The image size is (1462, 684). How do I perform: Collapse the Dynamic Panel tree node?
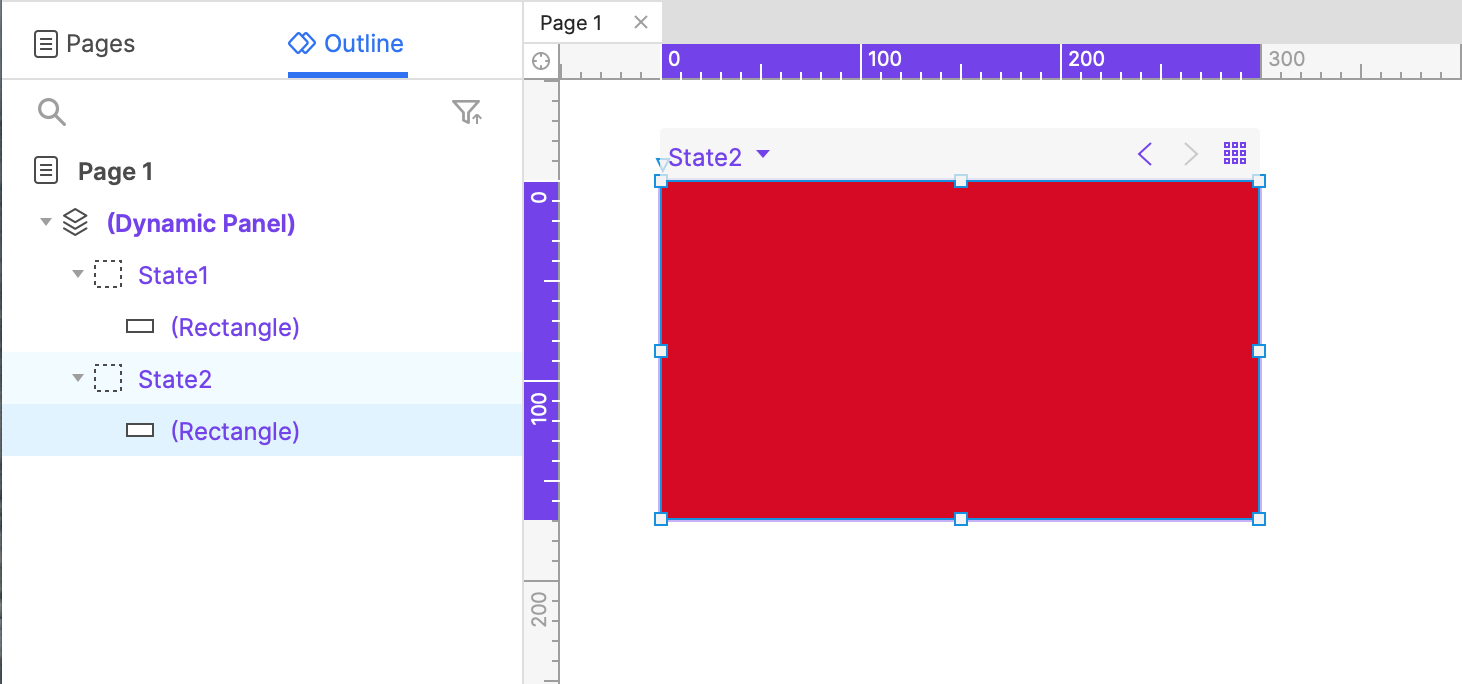(x=45, y=222)
